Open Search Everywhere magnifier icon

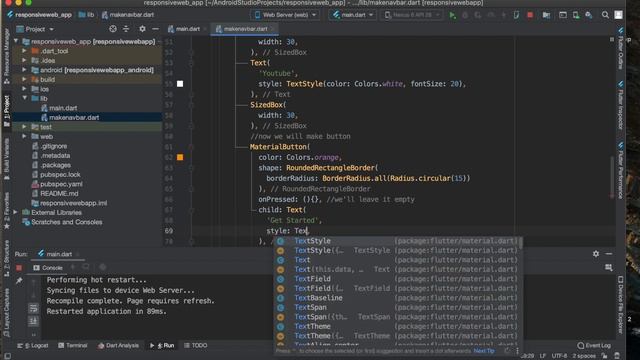605,15
